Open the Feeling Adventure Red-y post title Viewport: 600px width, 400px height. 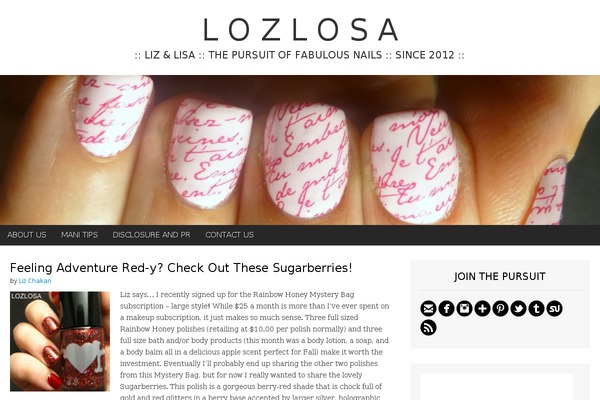[x=181, y=268]
